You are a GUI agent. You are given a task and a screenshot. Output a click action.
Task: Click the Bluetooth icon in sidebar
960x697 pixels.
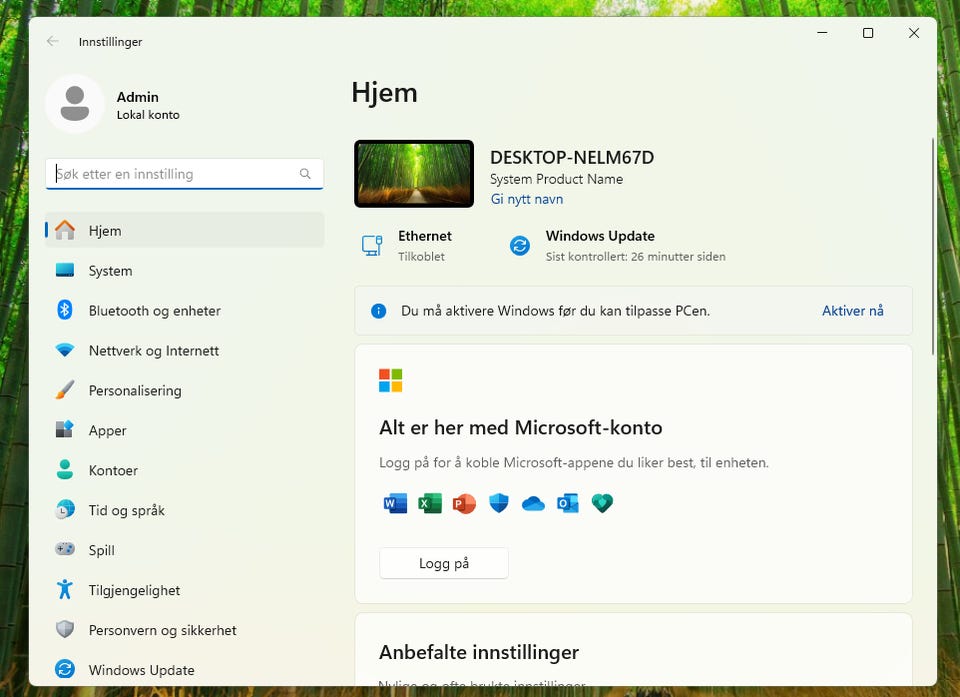pos(65,310)
